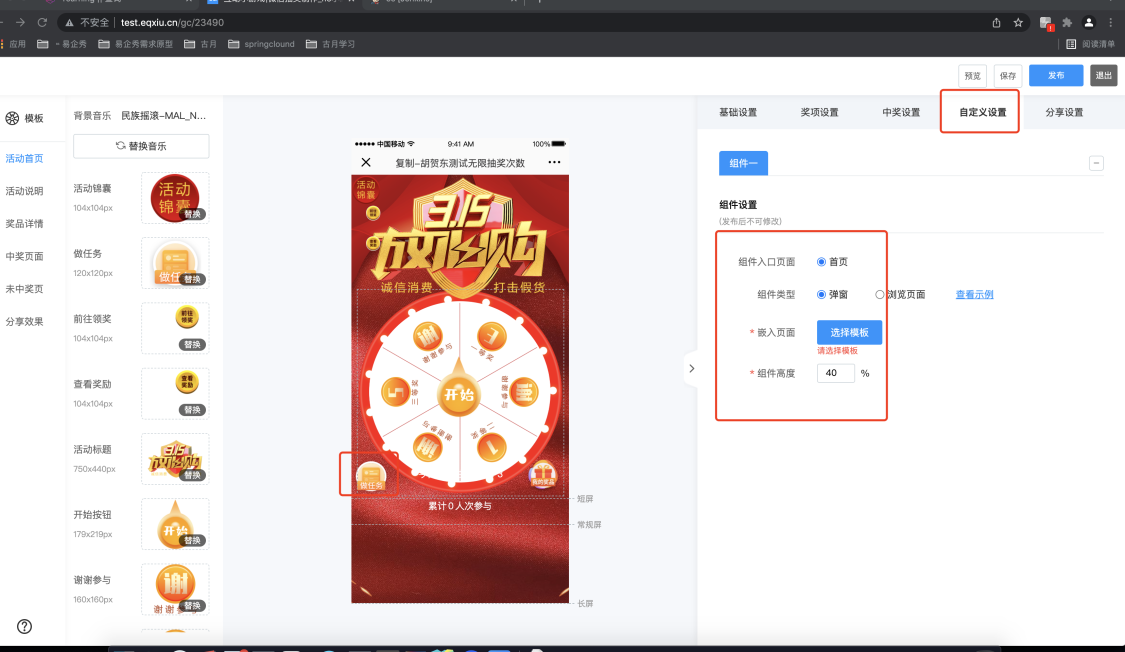Open the three-dot menu in phone preview
1125x652 pixels.
(554, 162)
